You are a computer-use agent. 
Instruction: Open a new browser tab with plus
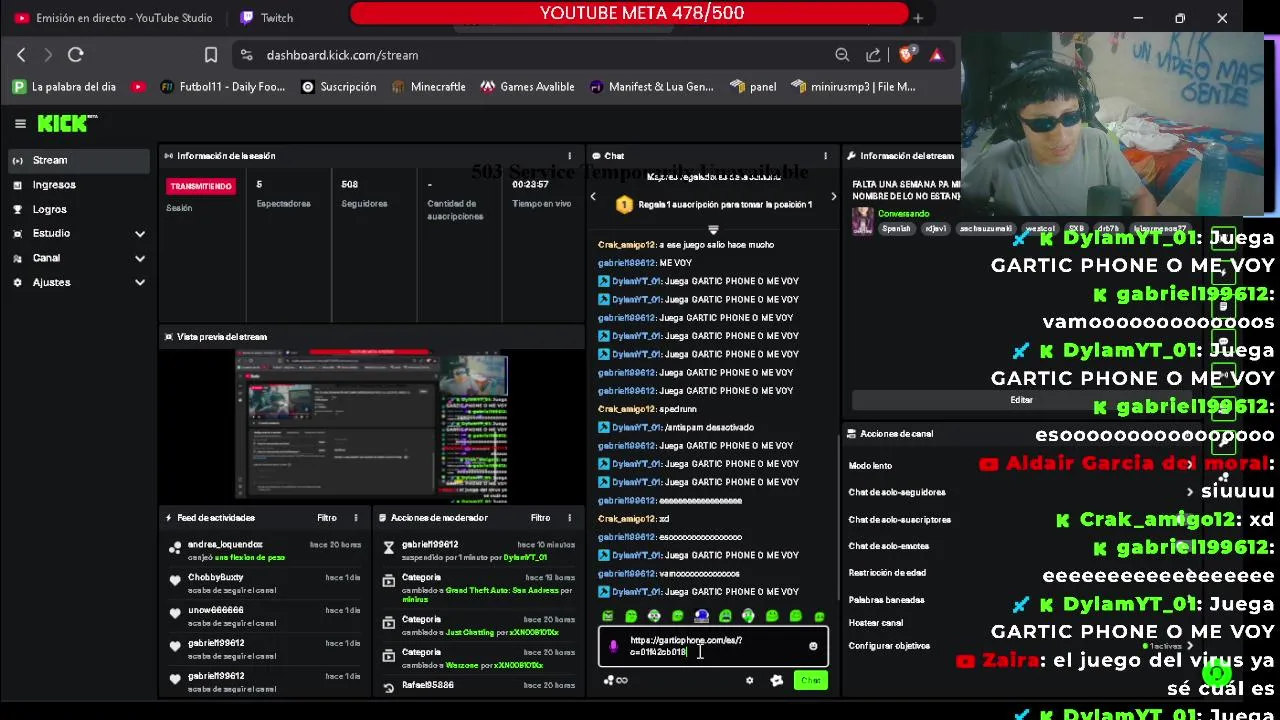pyautogui.click(x=918, y=18)
